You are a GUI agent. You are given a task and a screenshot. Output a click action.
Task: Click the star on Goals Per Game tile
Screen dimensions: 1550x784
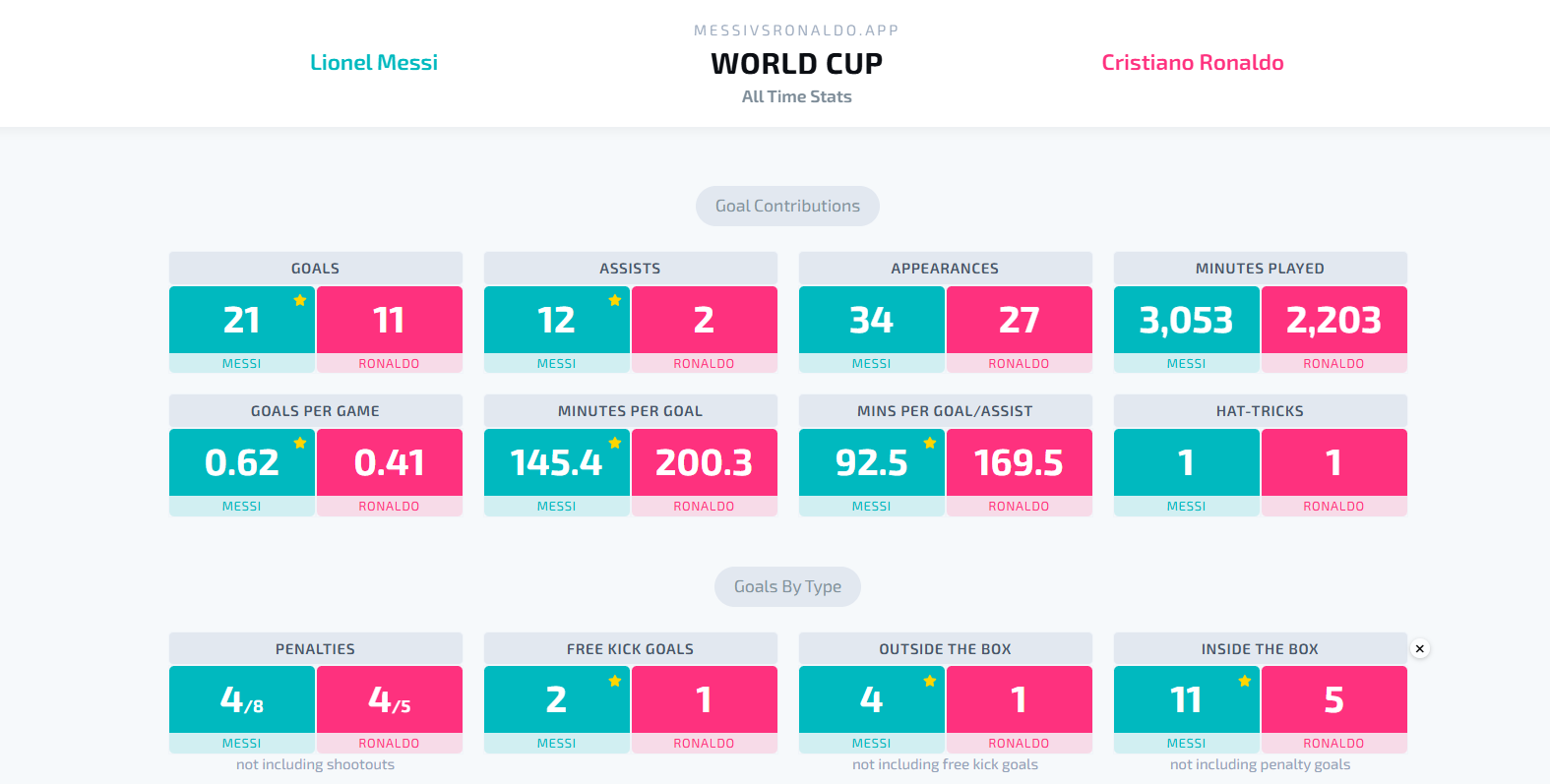[x=300, y=443]
